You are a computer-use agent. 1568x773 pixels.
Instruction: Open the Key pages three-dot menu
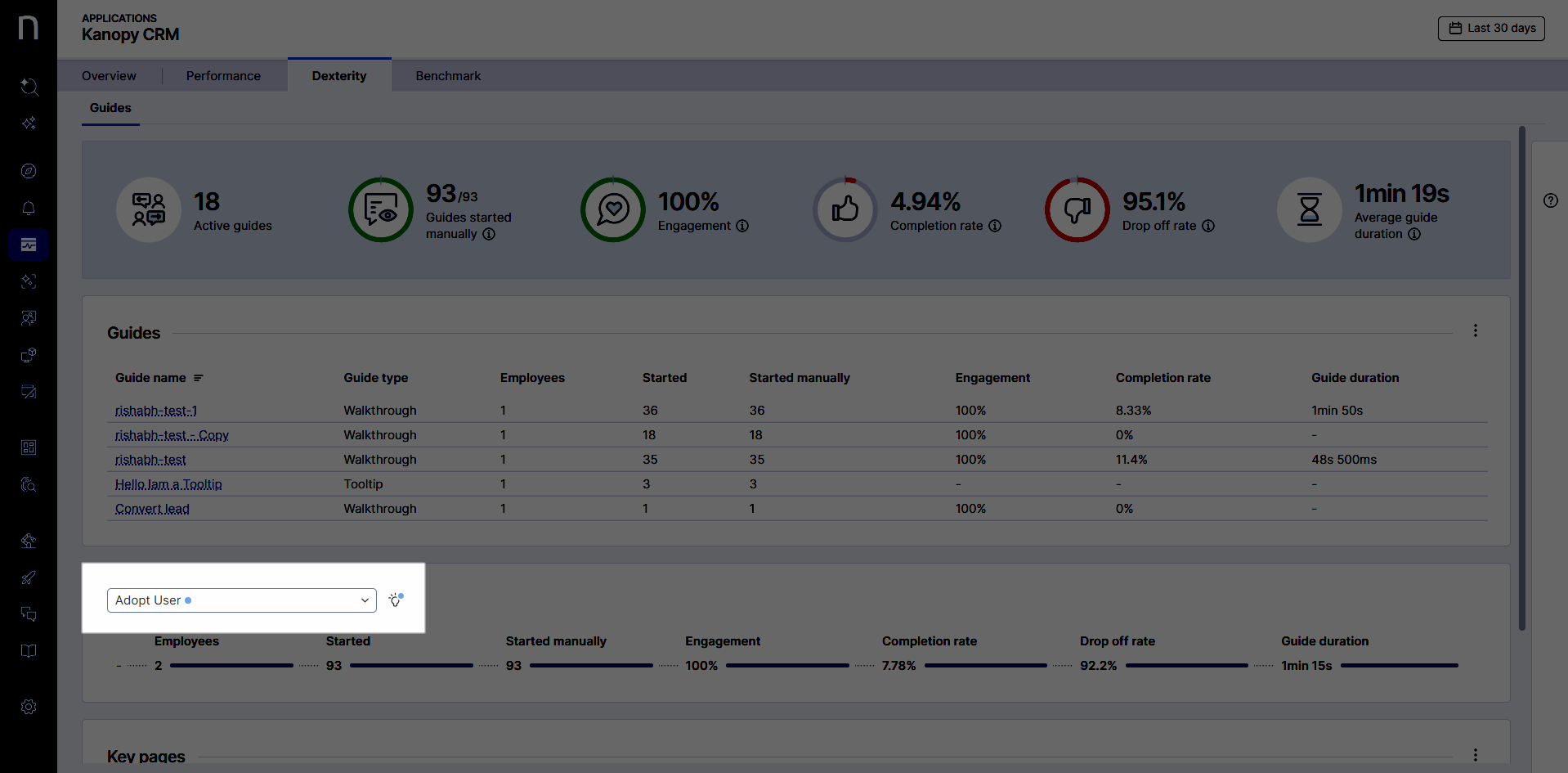click(1475, 755)
